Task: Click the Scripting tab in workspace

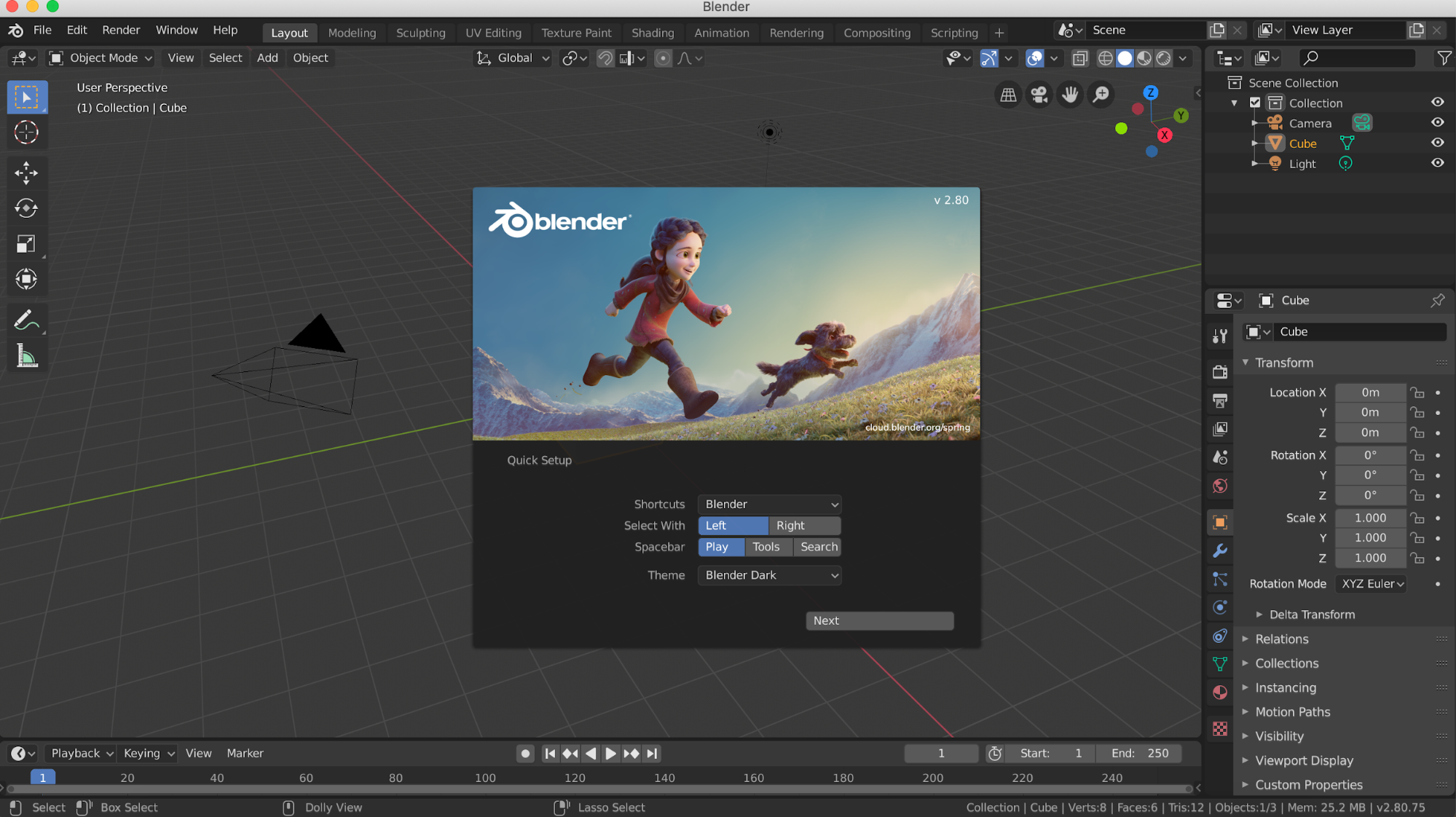Action: click(x=954, y=32)
